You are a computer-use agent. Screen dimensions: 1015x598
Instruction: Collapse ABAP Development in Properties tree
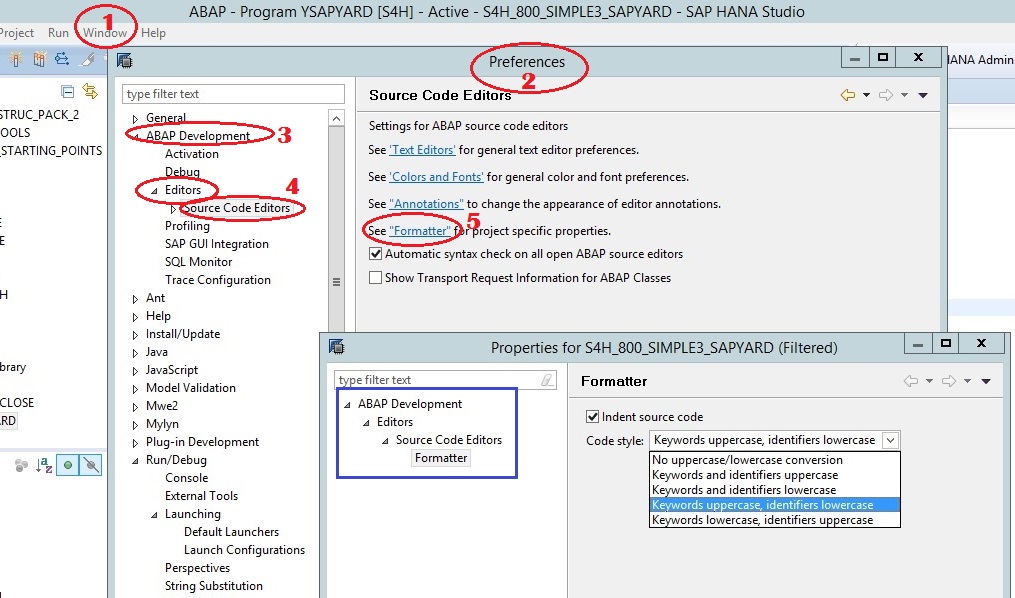(347, 405)
